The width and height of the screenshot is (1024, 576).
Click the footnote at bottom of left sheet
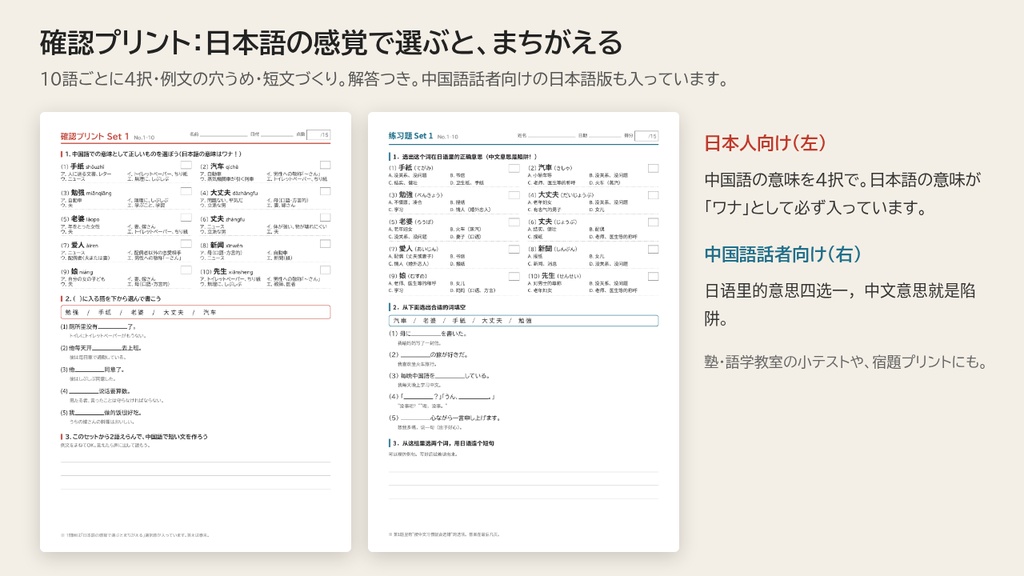(135, 535)
